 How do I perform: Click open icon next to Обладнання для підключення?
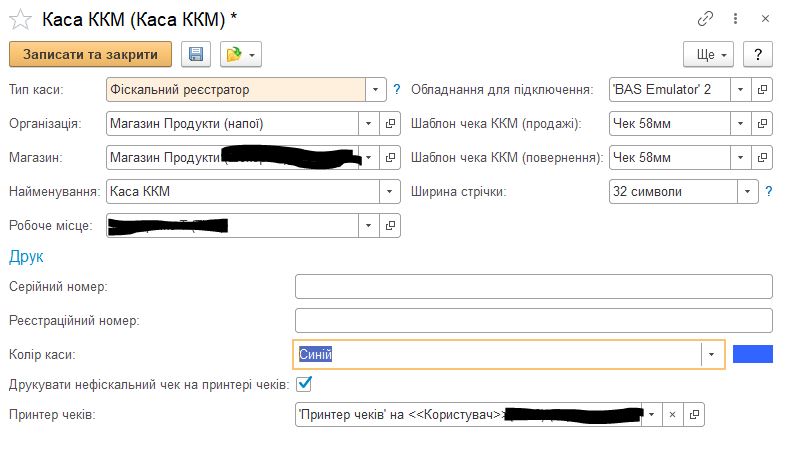(762, 89)
